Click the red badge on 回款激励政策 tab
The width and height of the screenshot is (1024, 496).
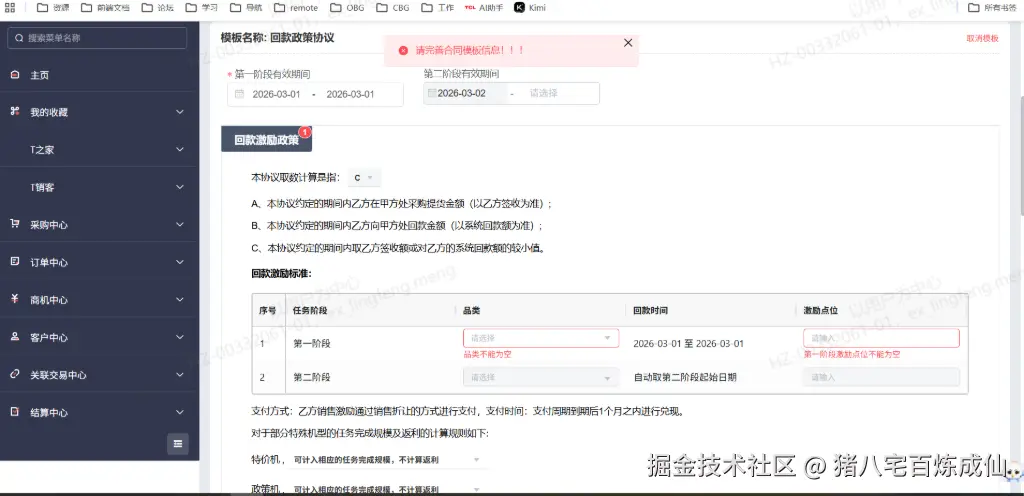[x=305, y=132]
